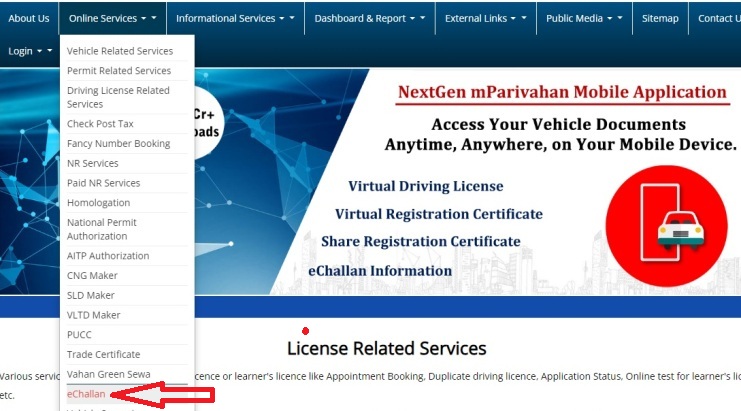
Task: Open the Contact Us page
Action: tap(718, 18)
